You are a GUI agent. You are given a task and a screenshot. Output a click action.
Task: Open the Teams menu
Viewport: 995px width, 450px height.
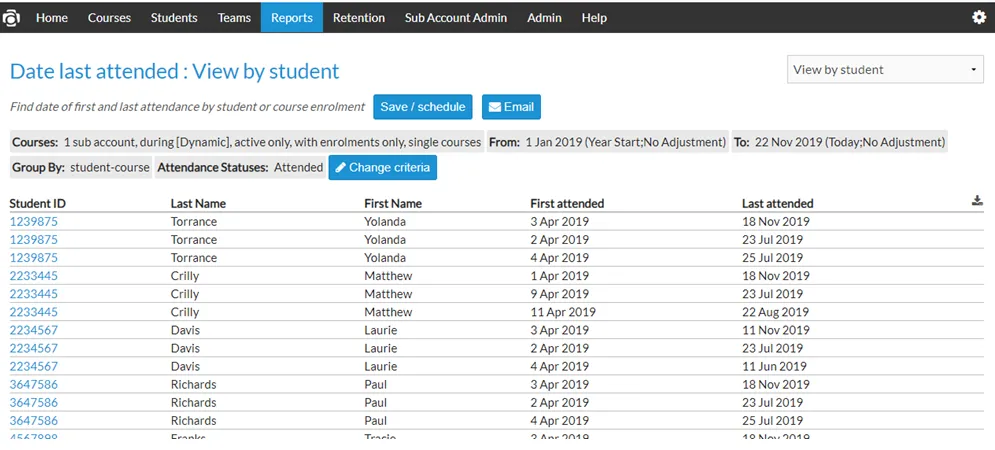click(234, 18)
